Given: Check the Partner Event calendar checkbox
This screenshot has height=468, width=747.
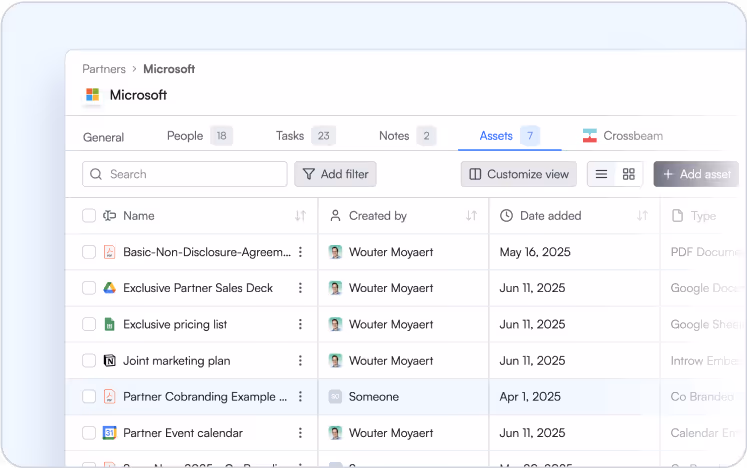Looking at the screenshot, I should (x=89, y=433).
